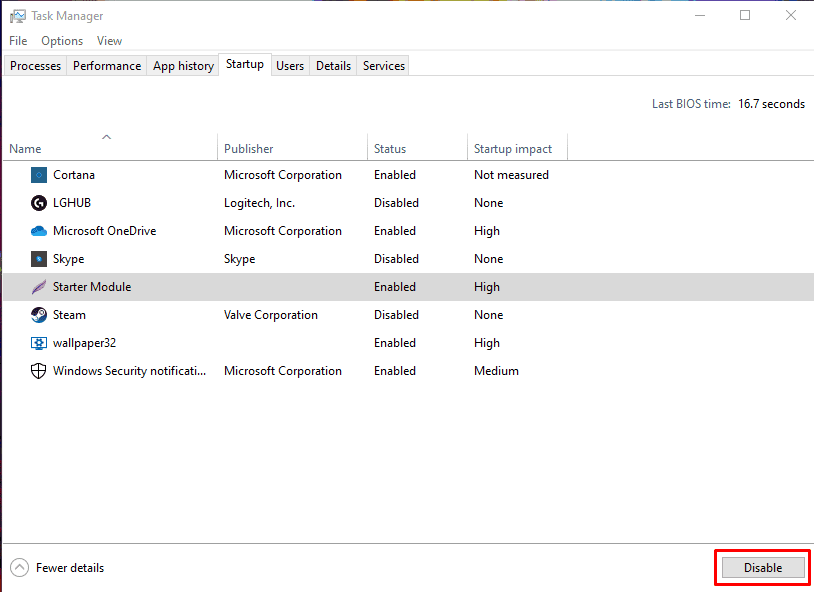814x592 pixels.
Task: Maximize the Task Manager window
Action: tap(745, 16)
